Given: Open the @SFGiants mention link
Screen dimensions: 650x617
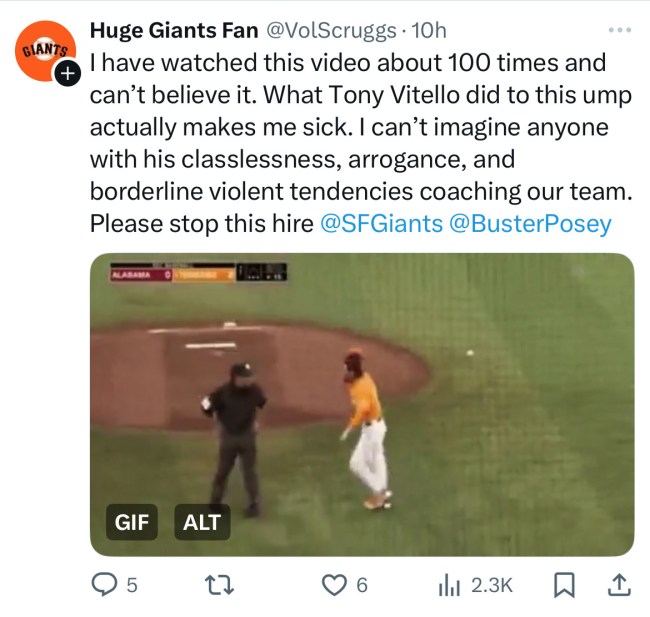Looking at the screenshot, I should [381, 224].
